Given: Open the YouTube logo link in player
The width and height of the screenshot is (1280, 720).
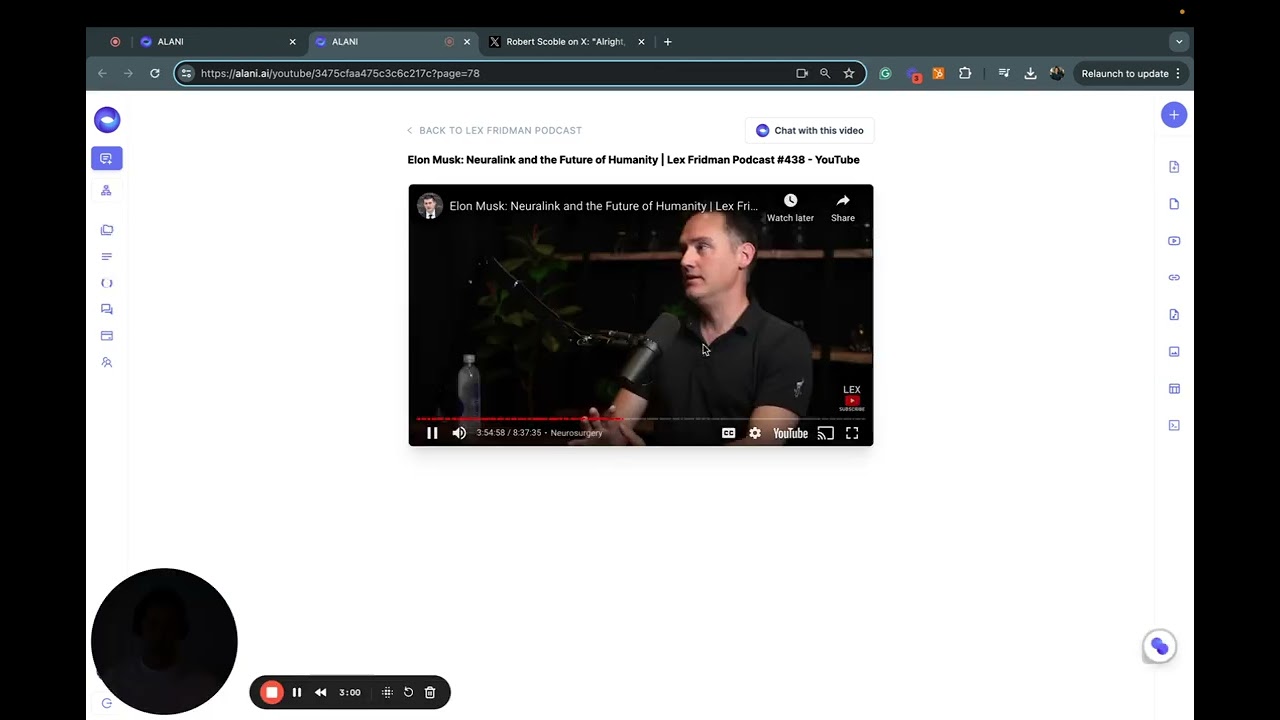Looking at the screenshot, I should (x=790, y=433).
